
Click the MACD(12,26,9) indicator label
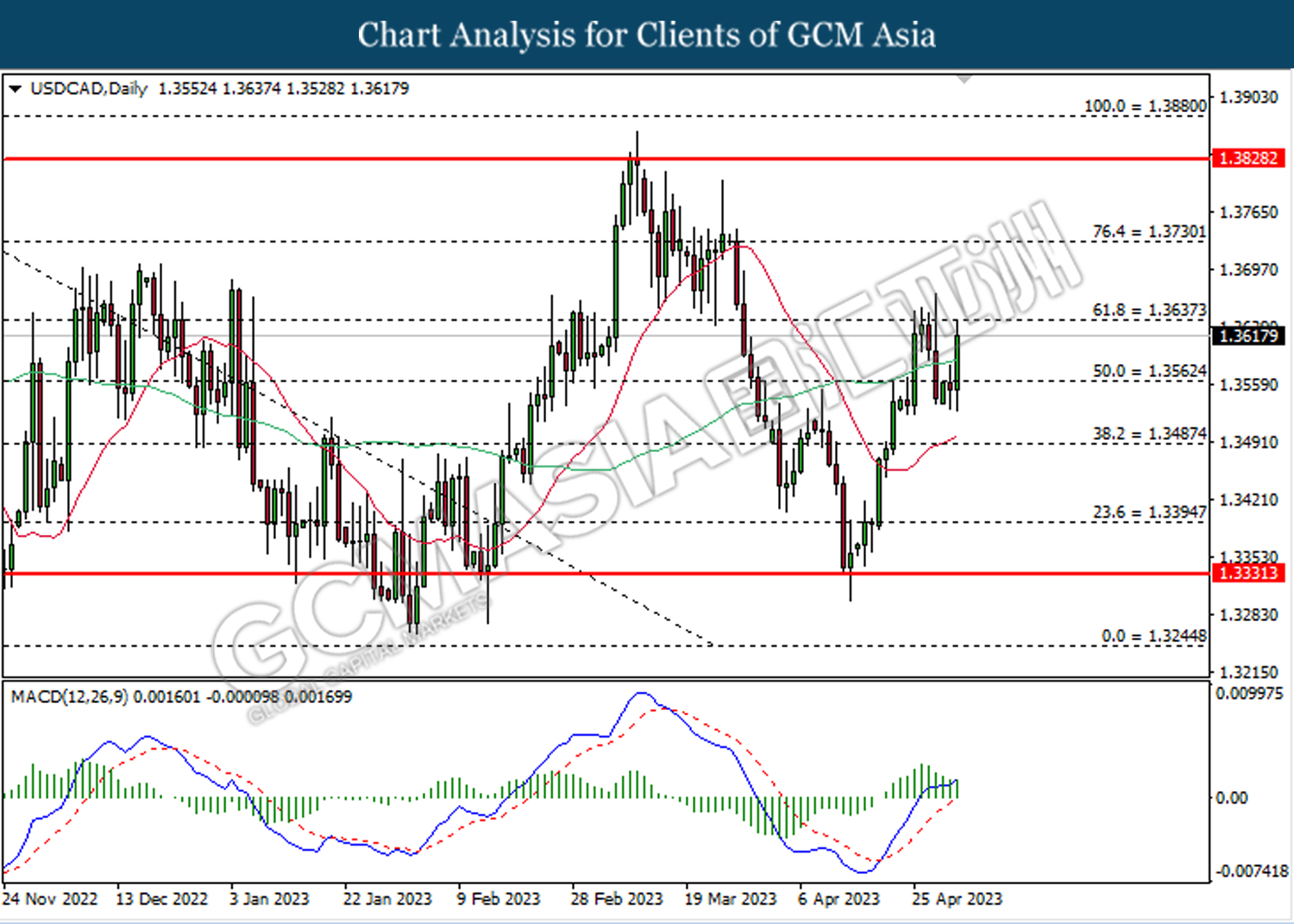point(69,696)
